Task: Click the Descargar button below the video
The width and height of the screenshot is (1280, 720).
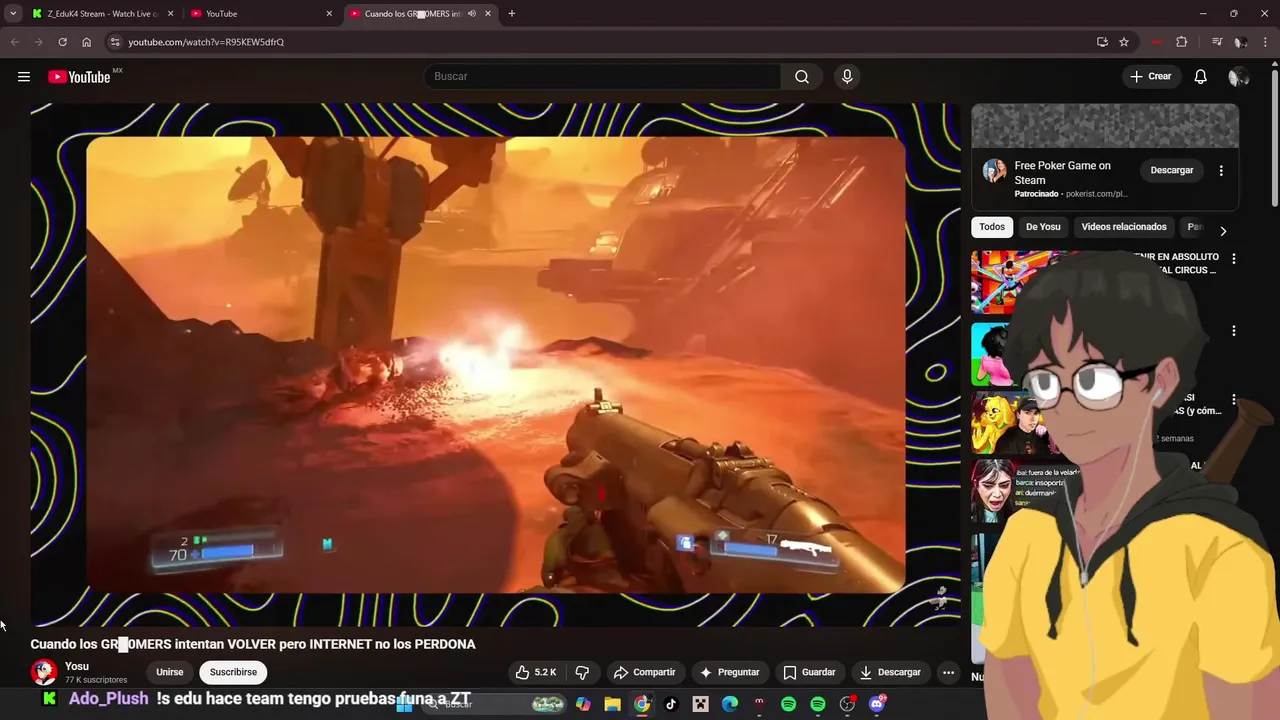Action: (x=890, y=672)
